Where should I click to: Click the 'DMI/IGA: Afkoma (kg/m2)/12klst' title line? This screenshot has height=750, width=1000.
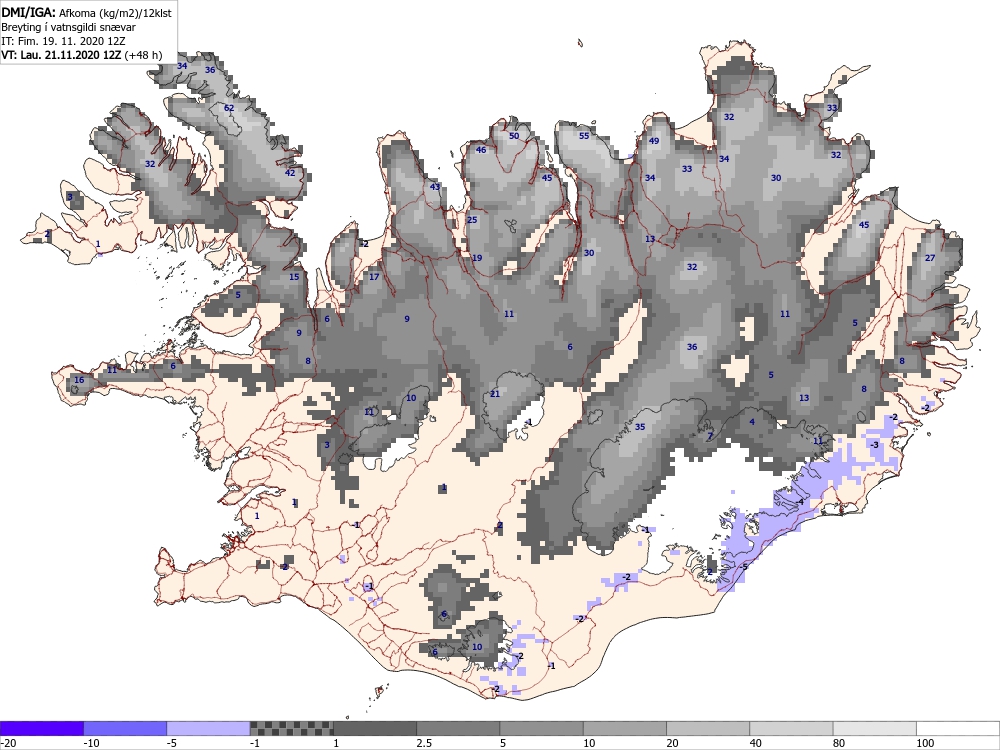86,12
